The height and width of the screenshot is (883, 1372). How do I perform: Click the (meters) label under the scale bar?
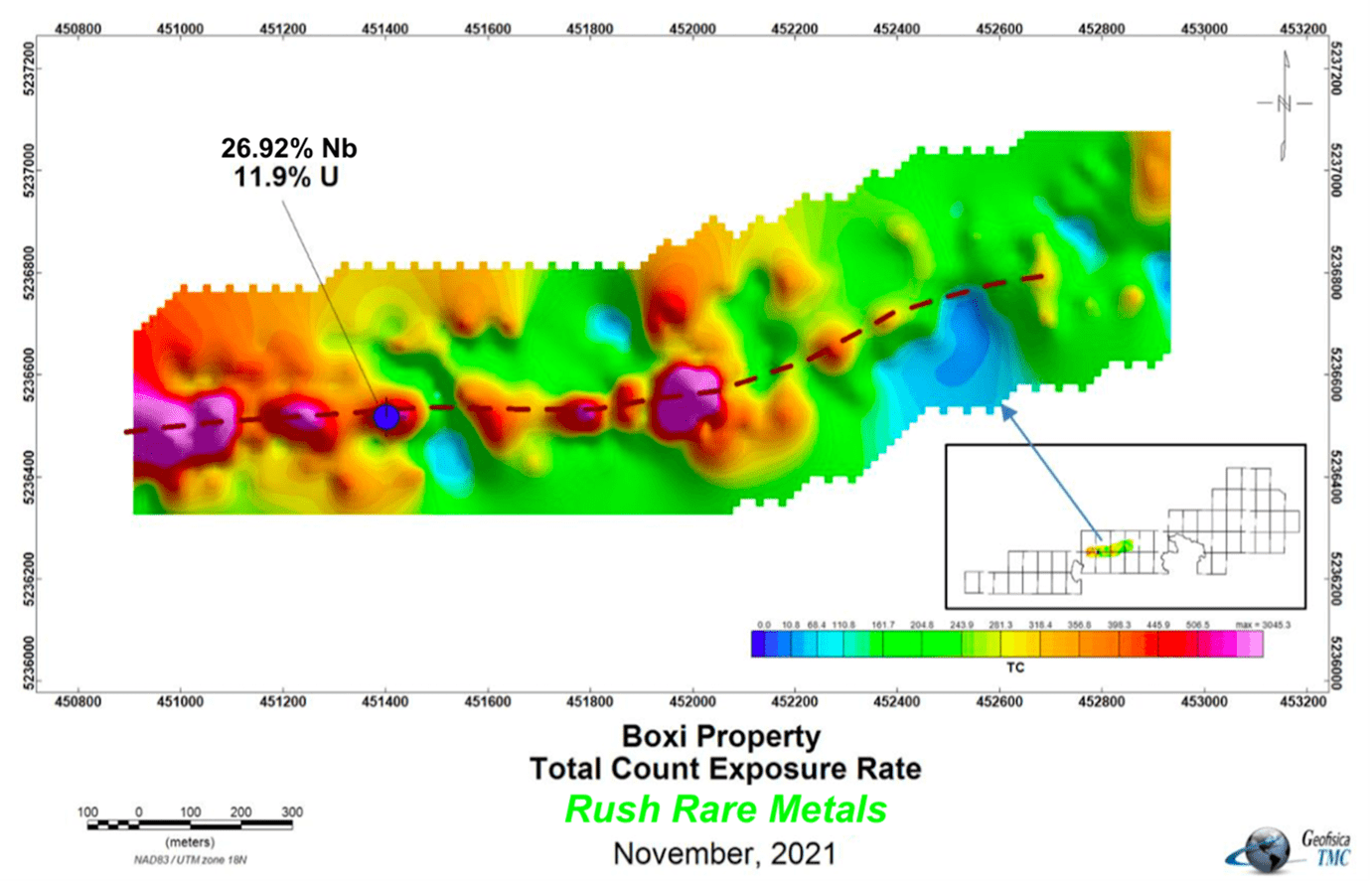click(x=190, y=842)
